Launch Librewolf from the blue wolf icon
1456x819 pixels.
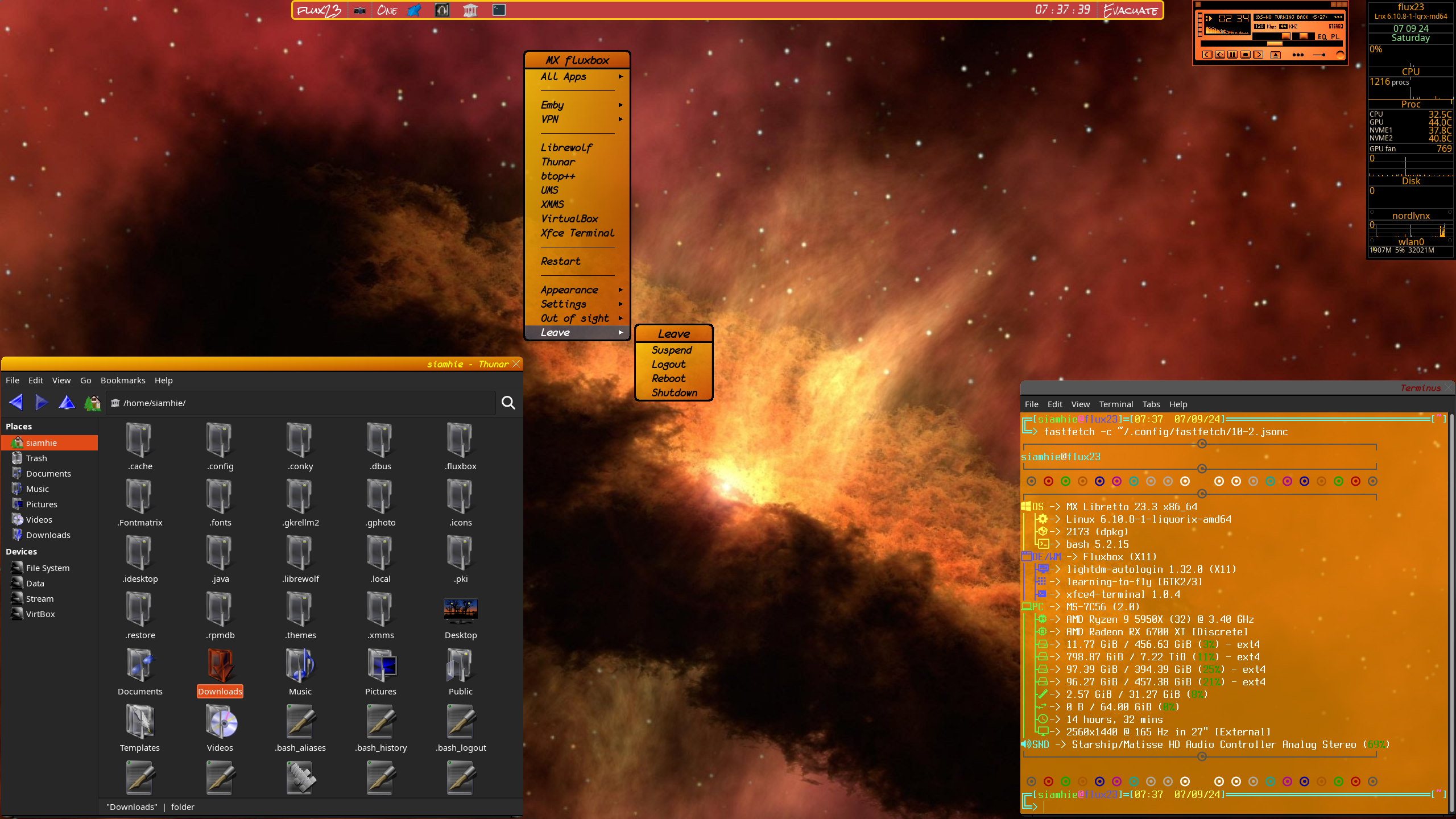tap(414, 10)
